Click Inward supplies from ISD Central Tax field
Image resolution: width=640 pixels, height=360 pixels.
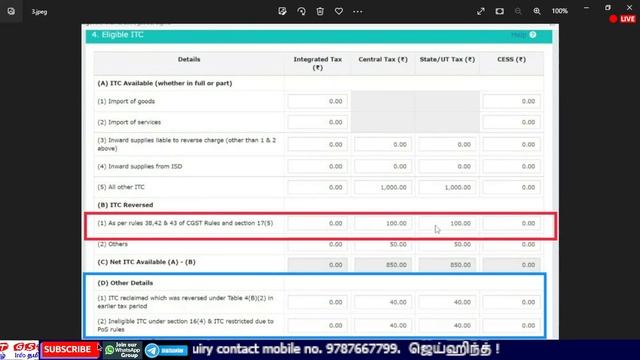[383, 166]
